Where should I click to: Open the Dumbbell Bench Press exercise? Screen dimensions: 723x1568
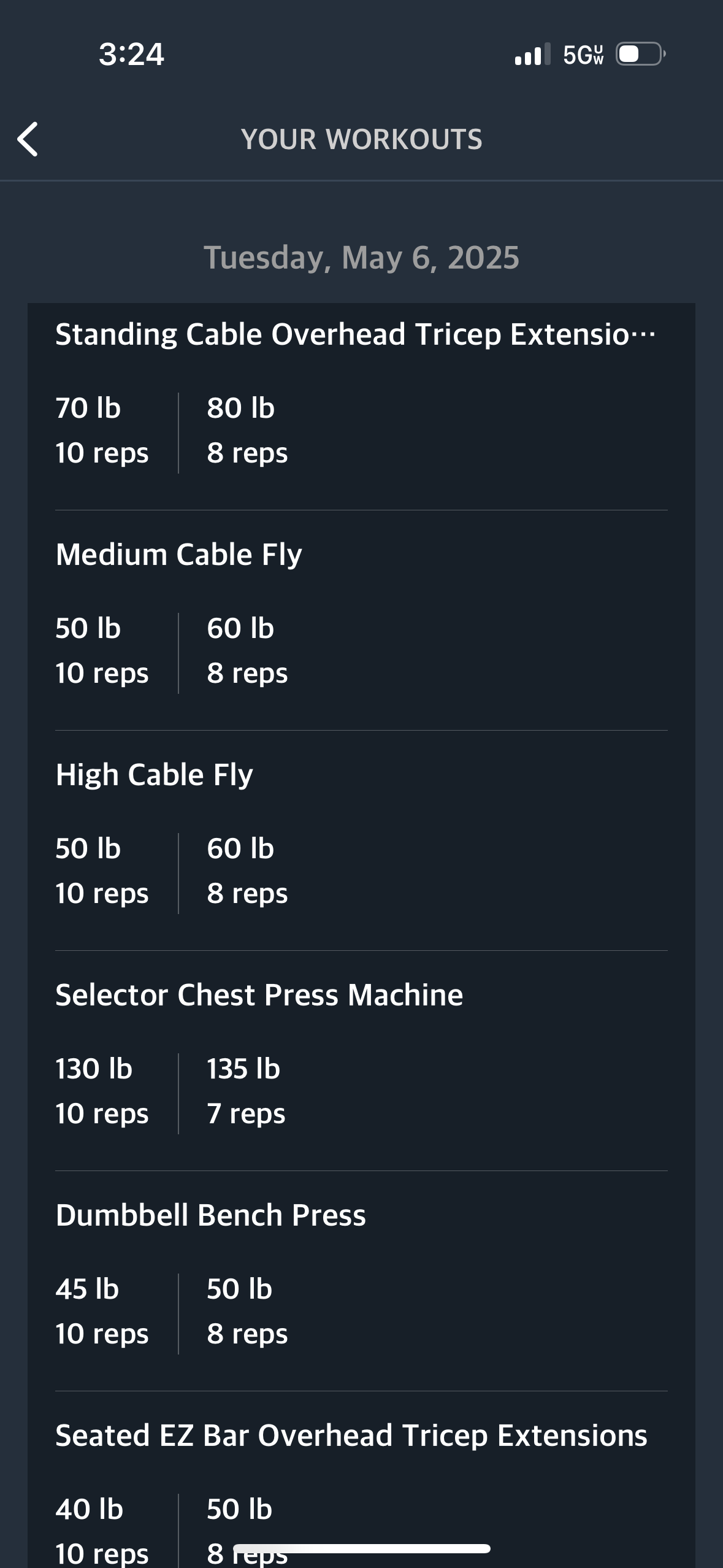[x=210, y=1215]
